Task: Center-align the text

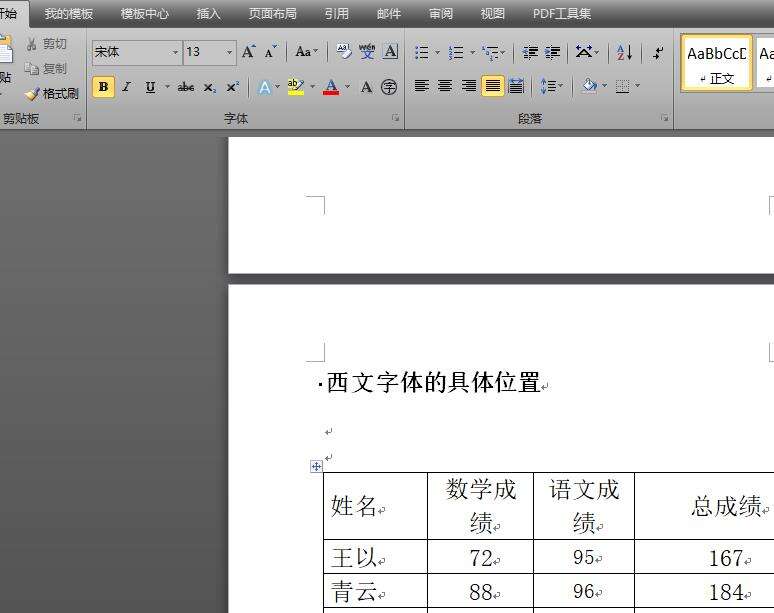Action: 445,86
